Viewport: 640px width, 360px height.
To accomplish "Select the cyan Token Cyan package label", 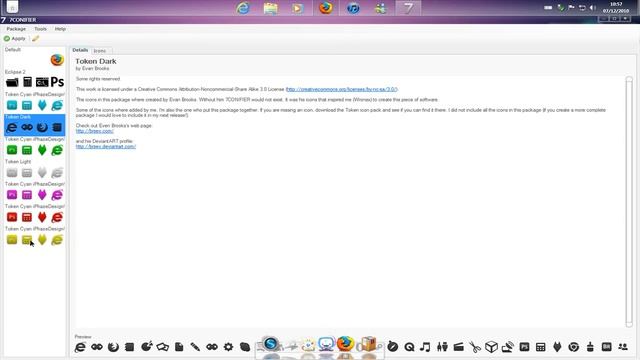I will [x=35, y=94].
